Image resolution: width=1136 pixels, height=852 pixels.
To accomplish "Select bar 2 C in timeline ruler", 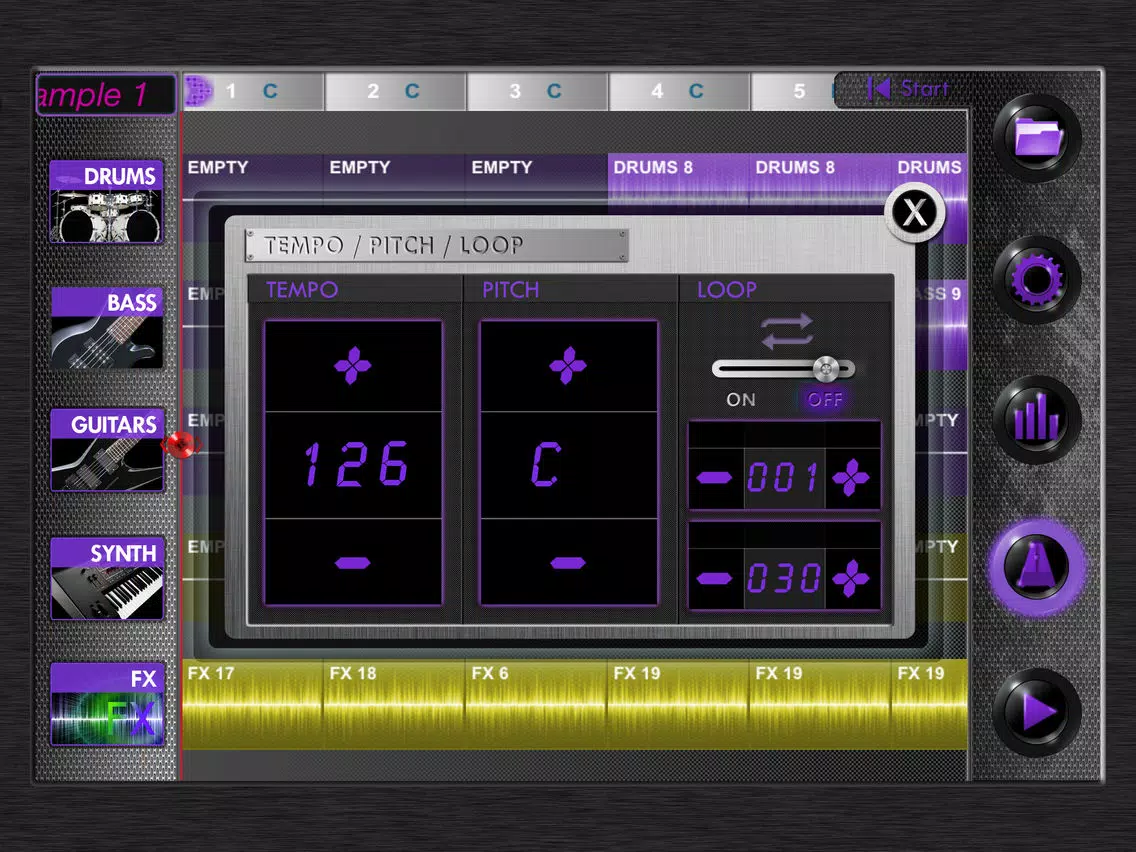I will (x=395, y=91).
